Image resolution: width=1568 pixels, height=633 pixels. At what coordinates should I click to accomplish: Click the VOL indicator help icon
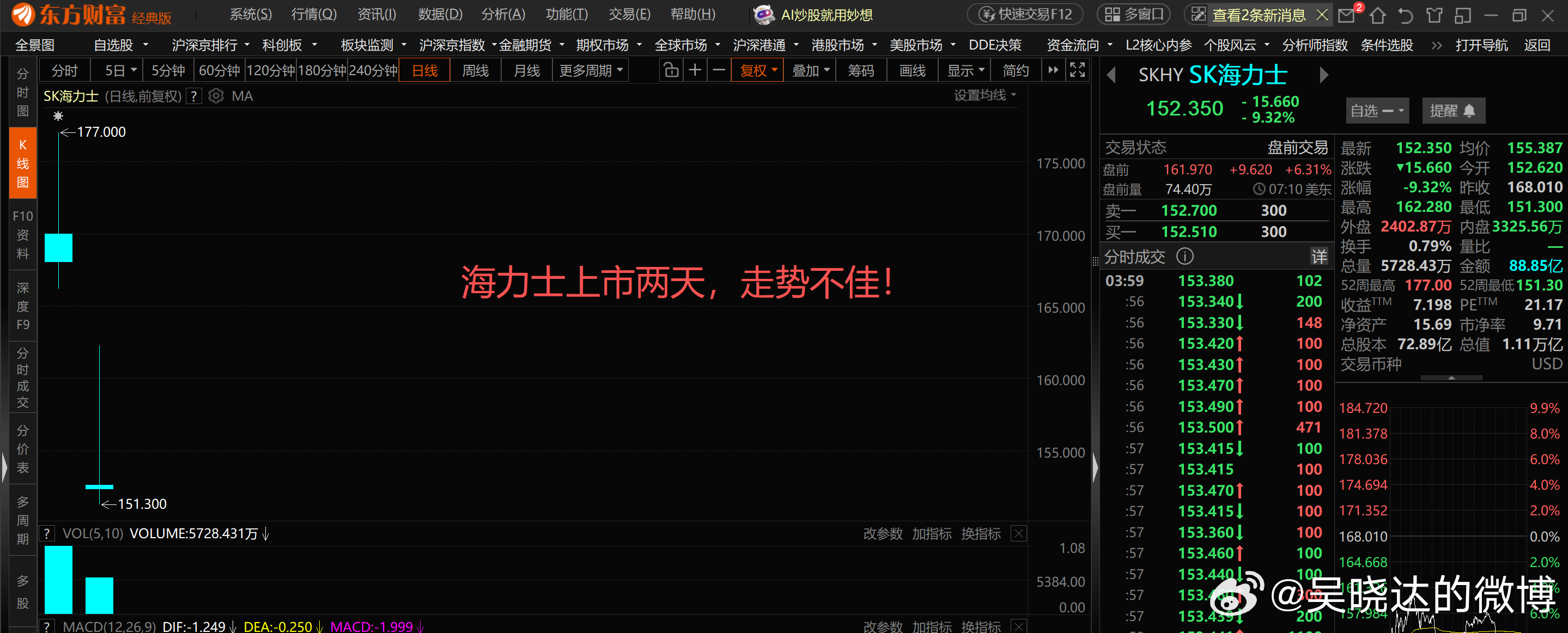pos(47,534)
